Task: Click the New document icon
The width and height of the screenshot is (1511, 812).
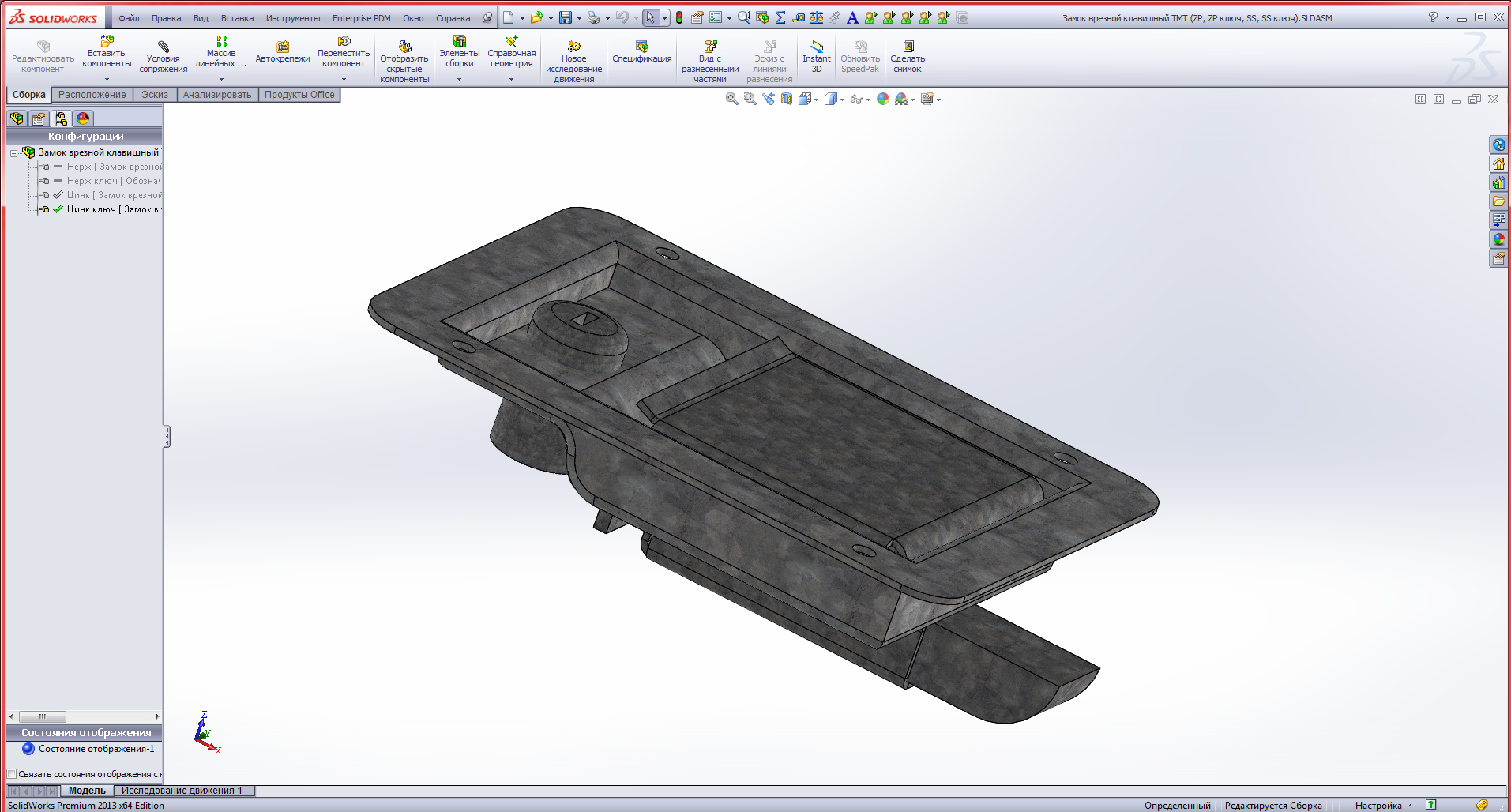Action: (x=508, y=17)
